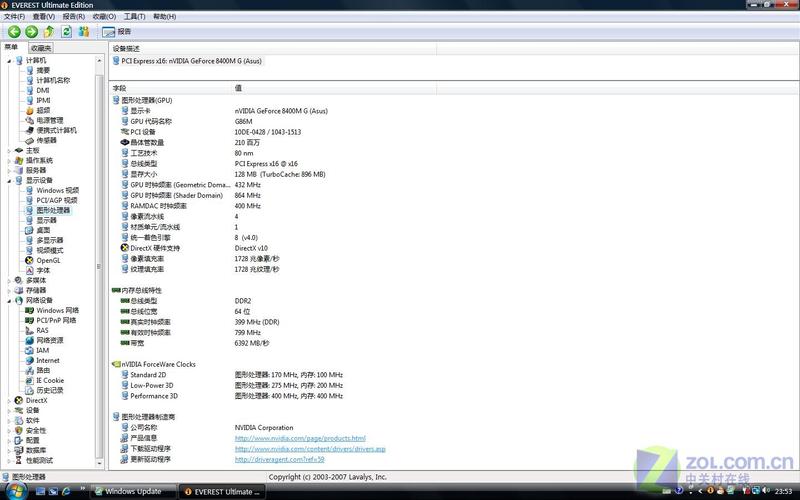Open the driveragent.com update link

click(280, 459)
